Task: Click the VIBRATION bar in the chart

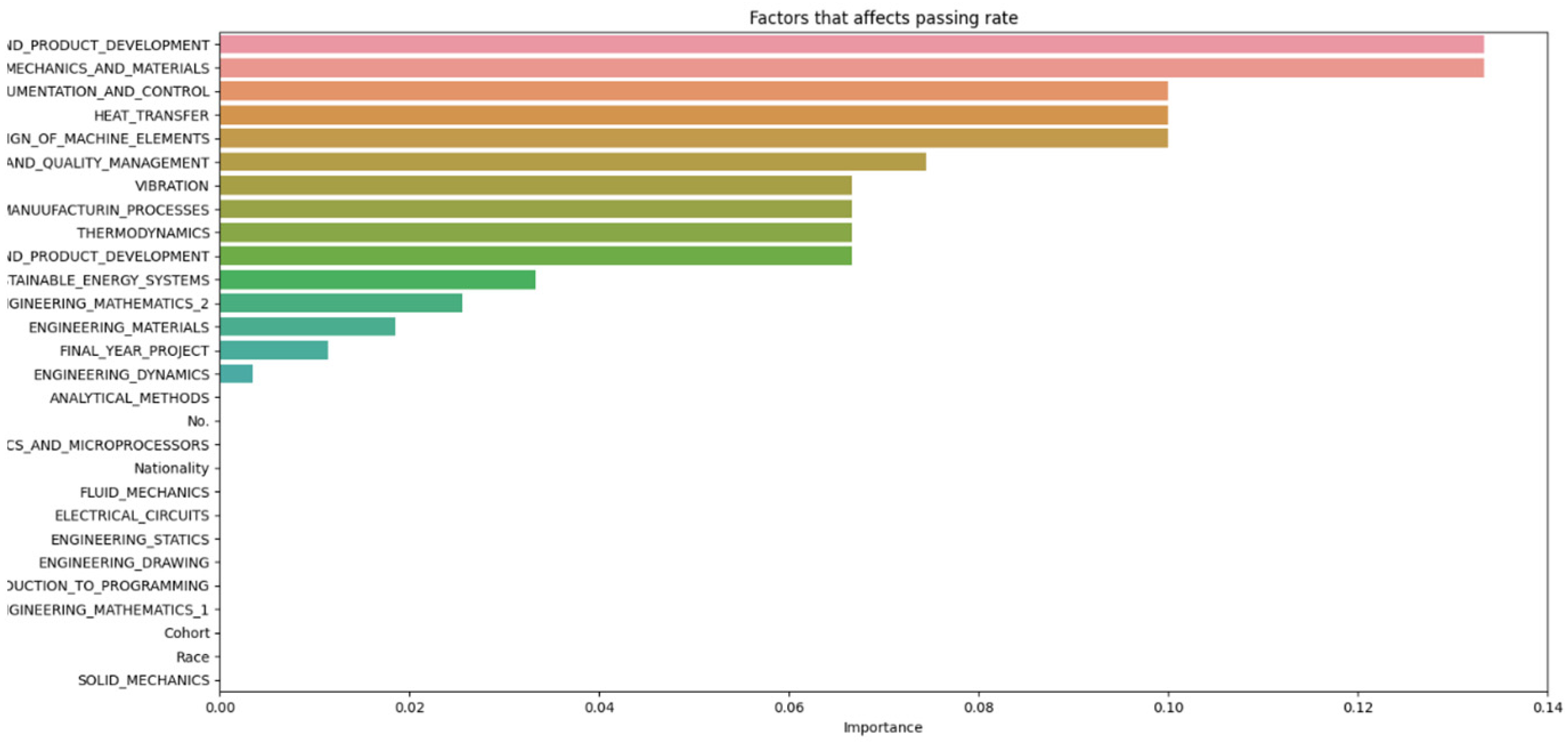Action: coord(536,186)
